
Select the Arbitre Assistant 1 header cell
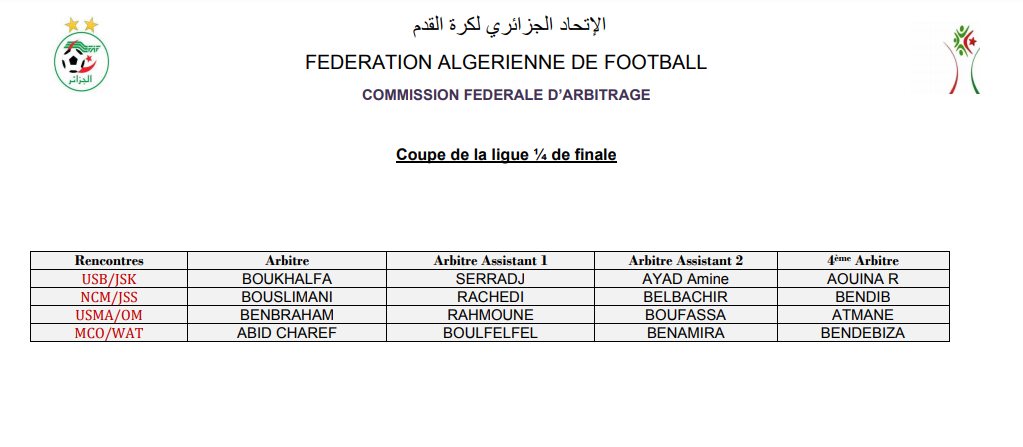click(490, 260)
